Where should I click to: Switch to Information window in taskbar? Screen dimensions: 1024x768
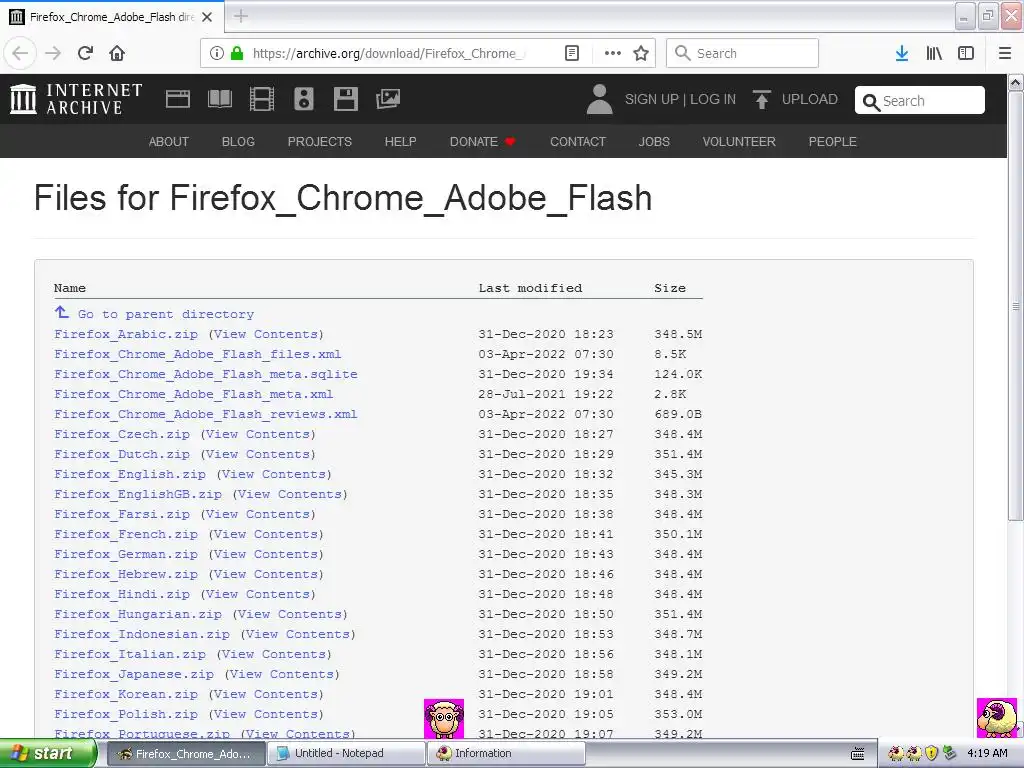point(507,754)
